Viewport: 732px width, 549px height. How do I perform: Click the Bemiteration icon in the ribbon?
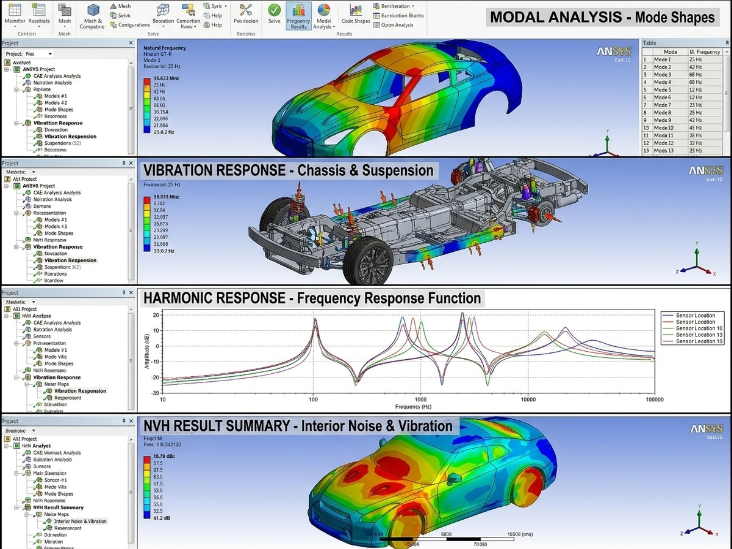(x=376, y=6)
